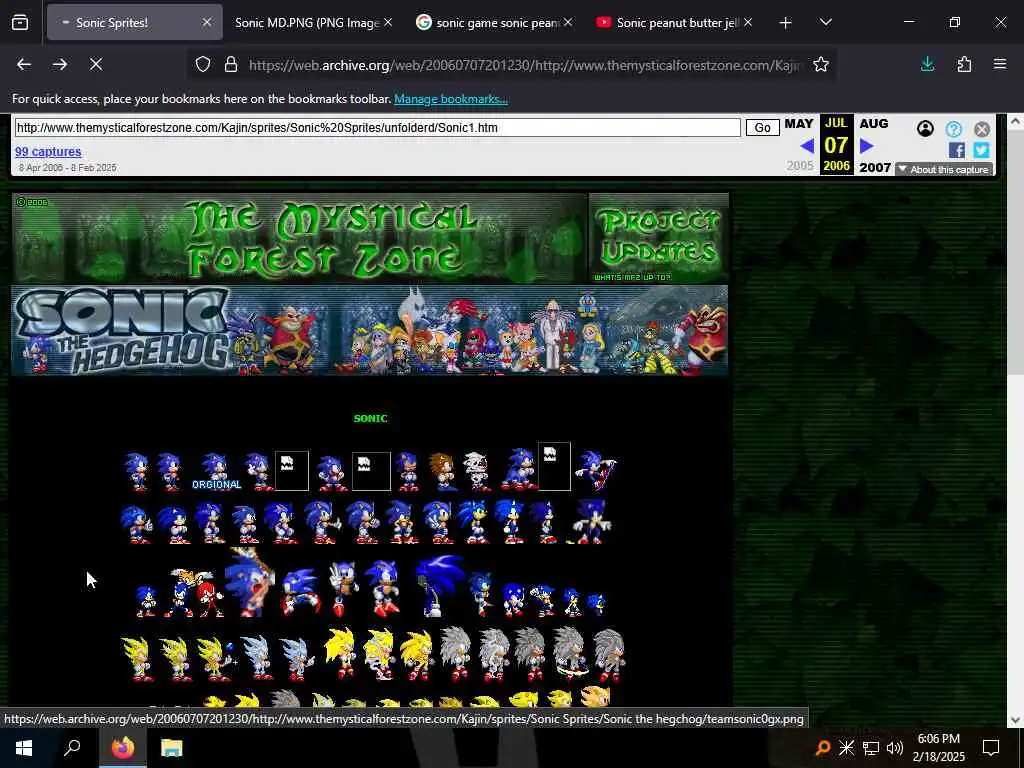
Task: Click the Sonic the Hedgehog character banner
Action: click(370, 330)
